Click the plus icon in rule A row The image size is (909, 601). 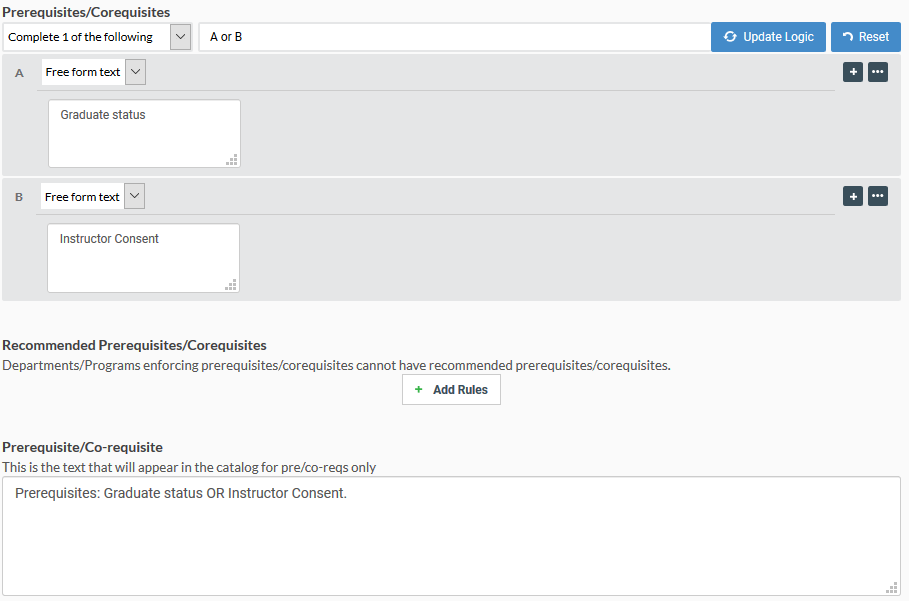853,72
